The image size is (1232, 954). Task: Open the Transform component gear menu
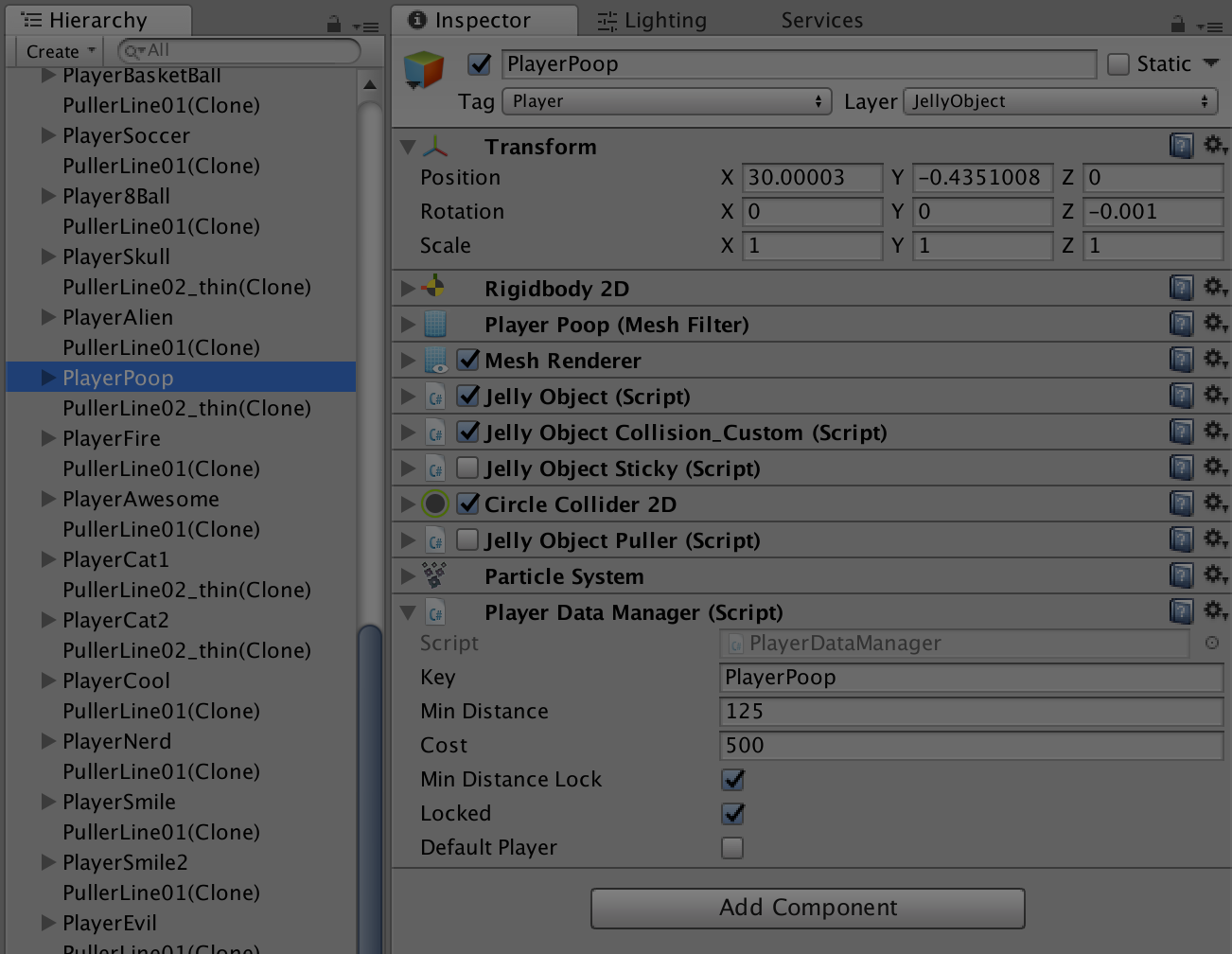[1215, 145]
